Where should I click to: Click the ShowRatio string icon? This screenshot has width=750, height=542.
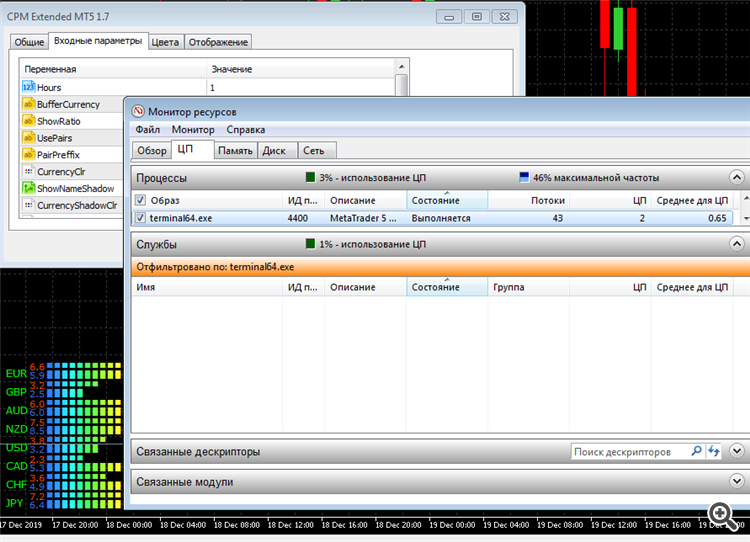pos(29,121)
